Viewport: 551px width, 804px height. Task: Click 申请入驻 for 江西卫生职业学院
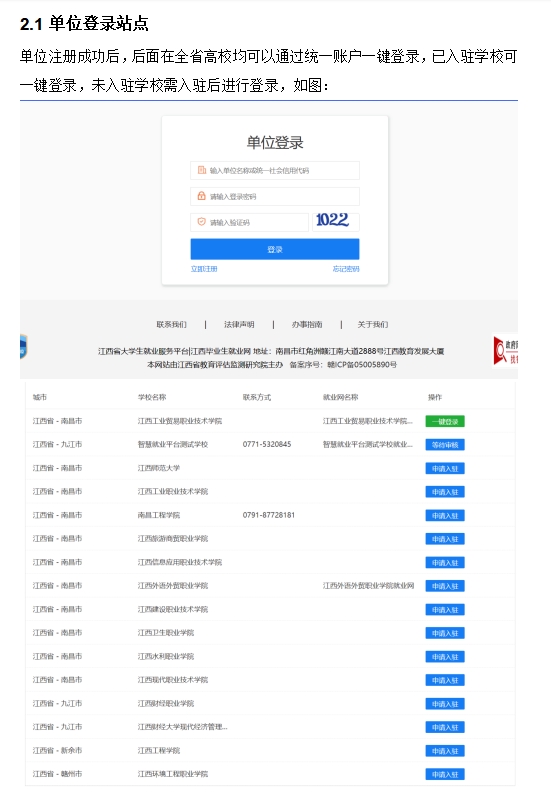click(445, 633)
